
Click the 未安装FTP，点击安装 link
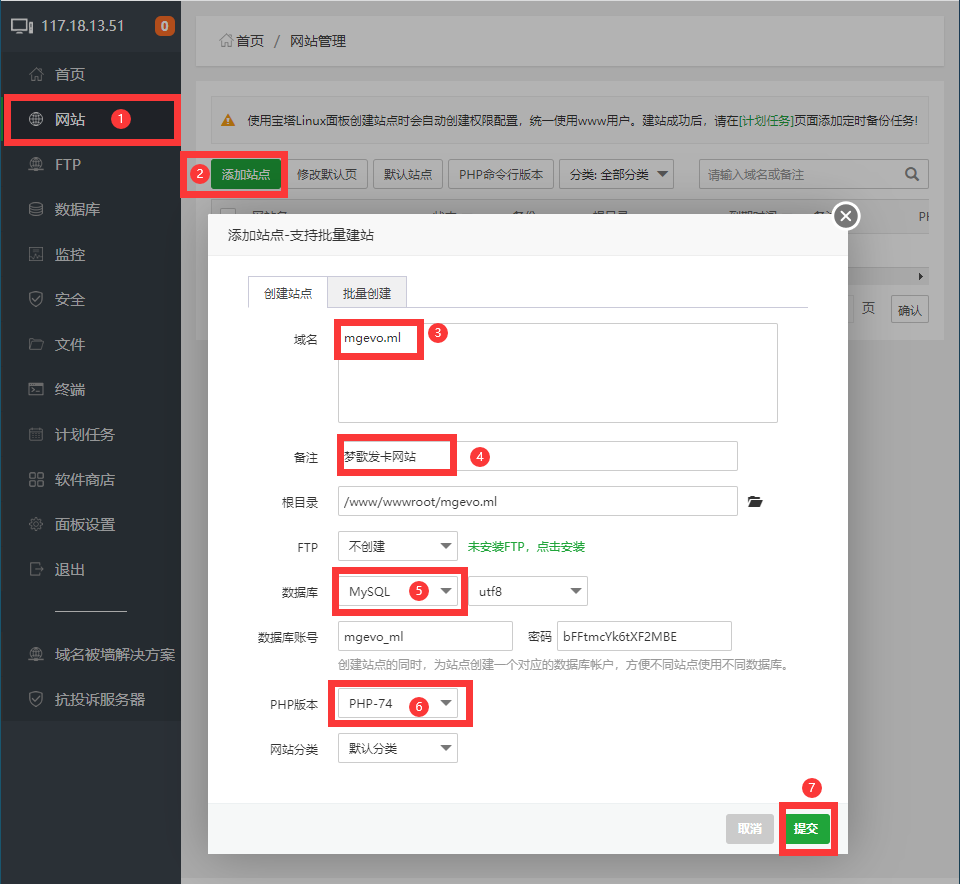click(527, 547)
